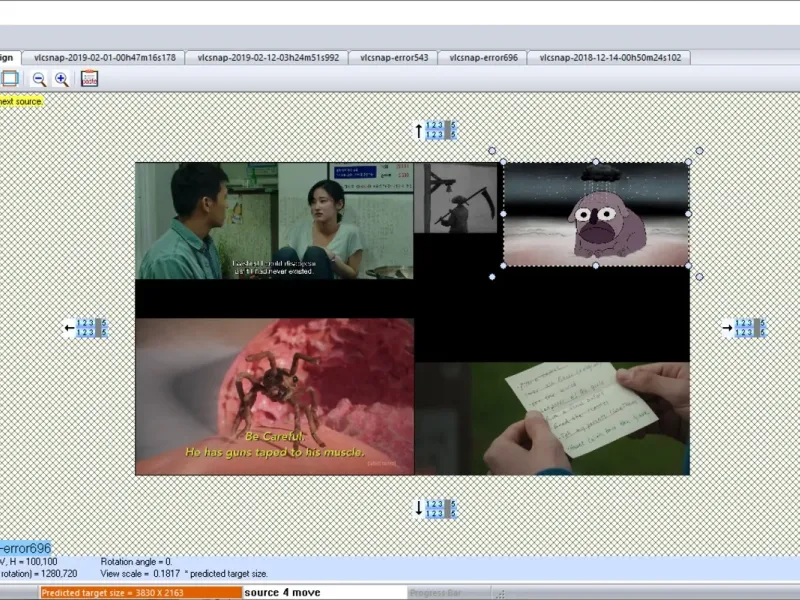Viewport: 800px width, 600px height.
Task: Click the blue frame icon in toolbar
Action: tap(10, 79)
